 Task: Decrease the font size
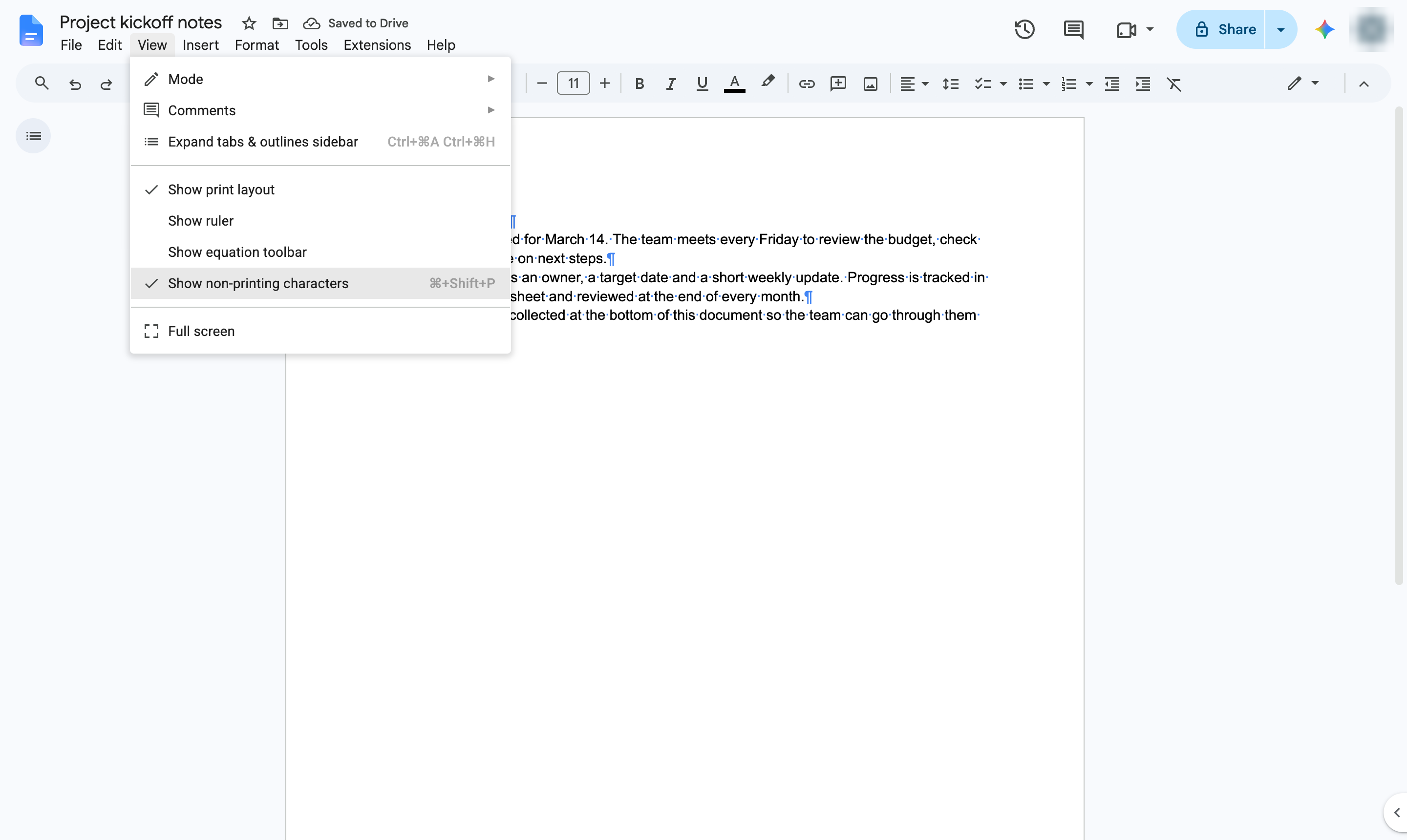pyautogui.click(x=541, y=84)
